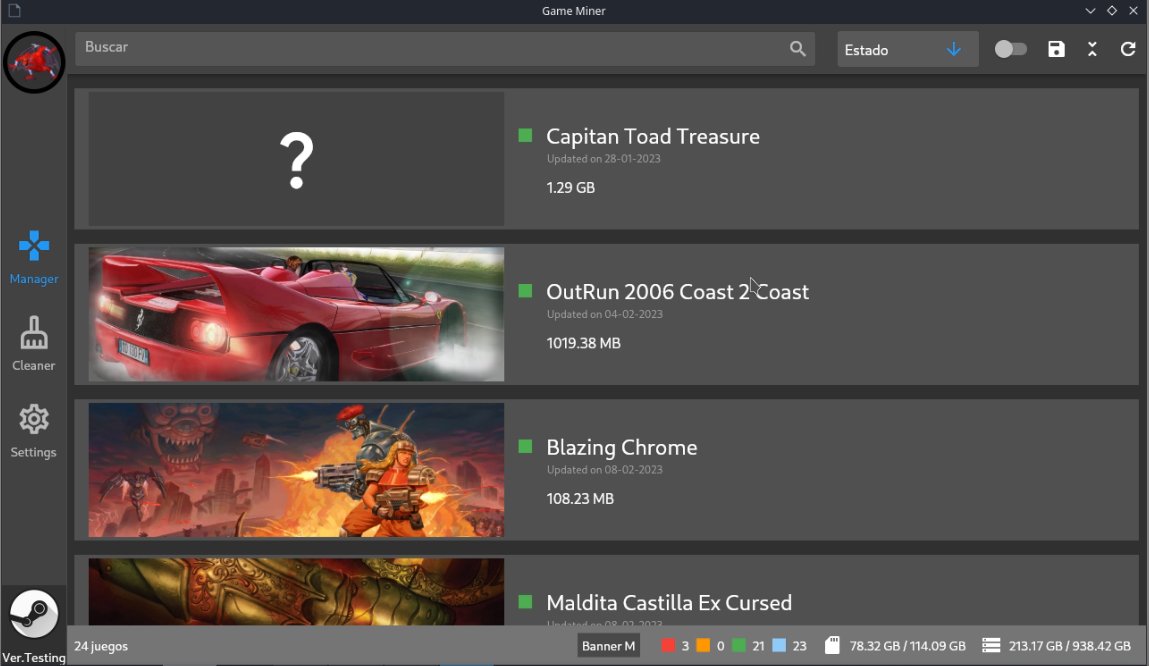Click the 1019.38 MB size text
The height and width of the screenshot is (666, 1149).
pyautogui.click(x=583, y=343)
